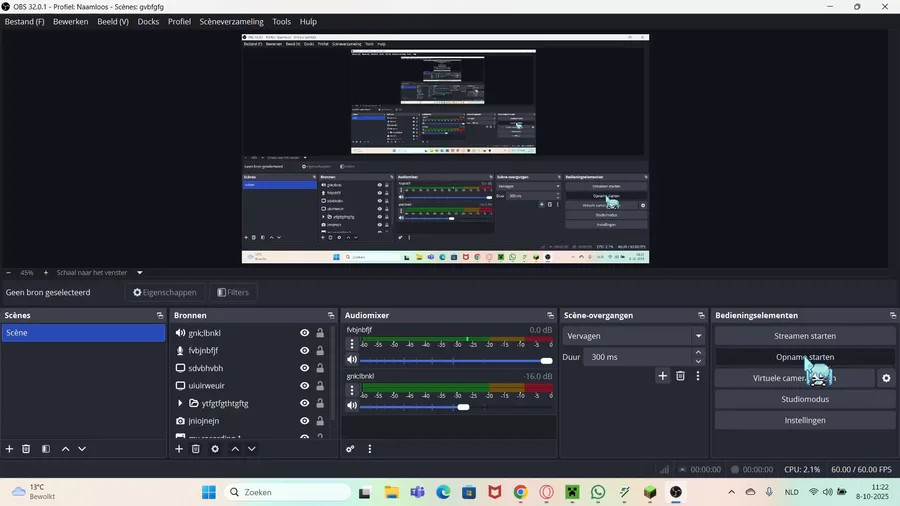Open options menu for fvbjnbfjf mixer channel
The image size is (900, 506).
[x=352, y=343]
